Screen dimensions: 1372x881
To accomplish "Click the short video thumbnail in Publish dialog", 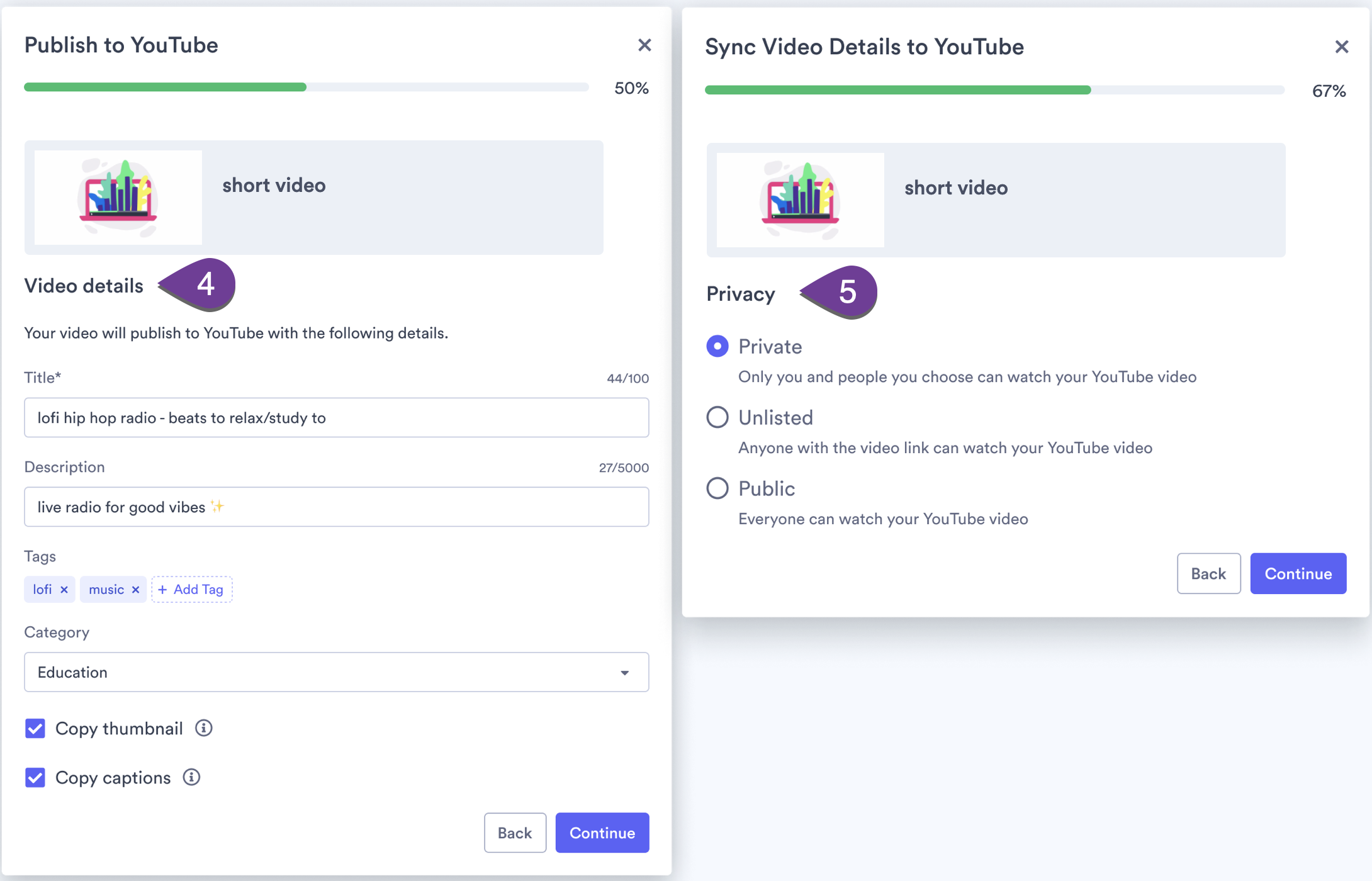I will point(117,197).
